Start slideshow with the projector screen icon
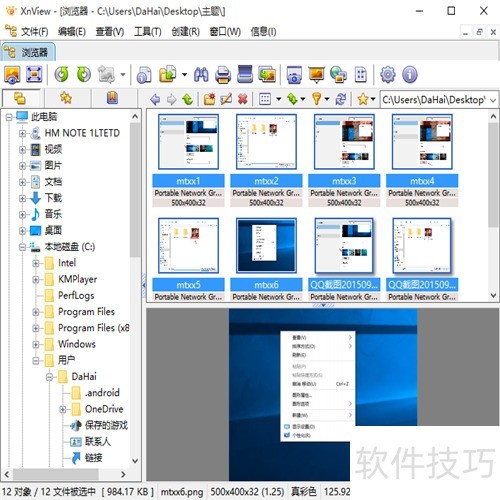 tap(316, 74)
